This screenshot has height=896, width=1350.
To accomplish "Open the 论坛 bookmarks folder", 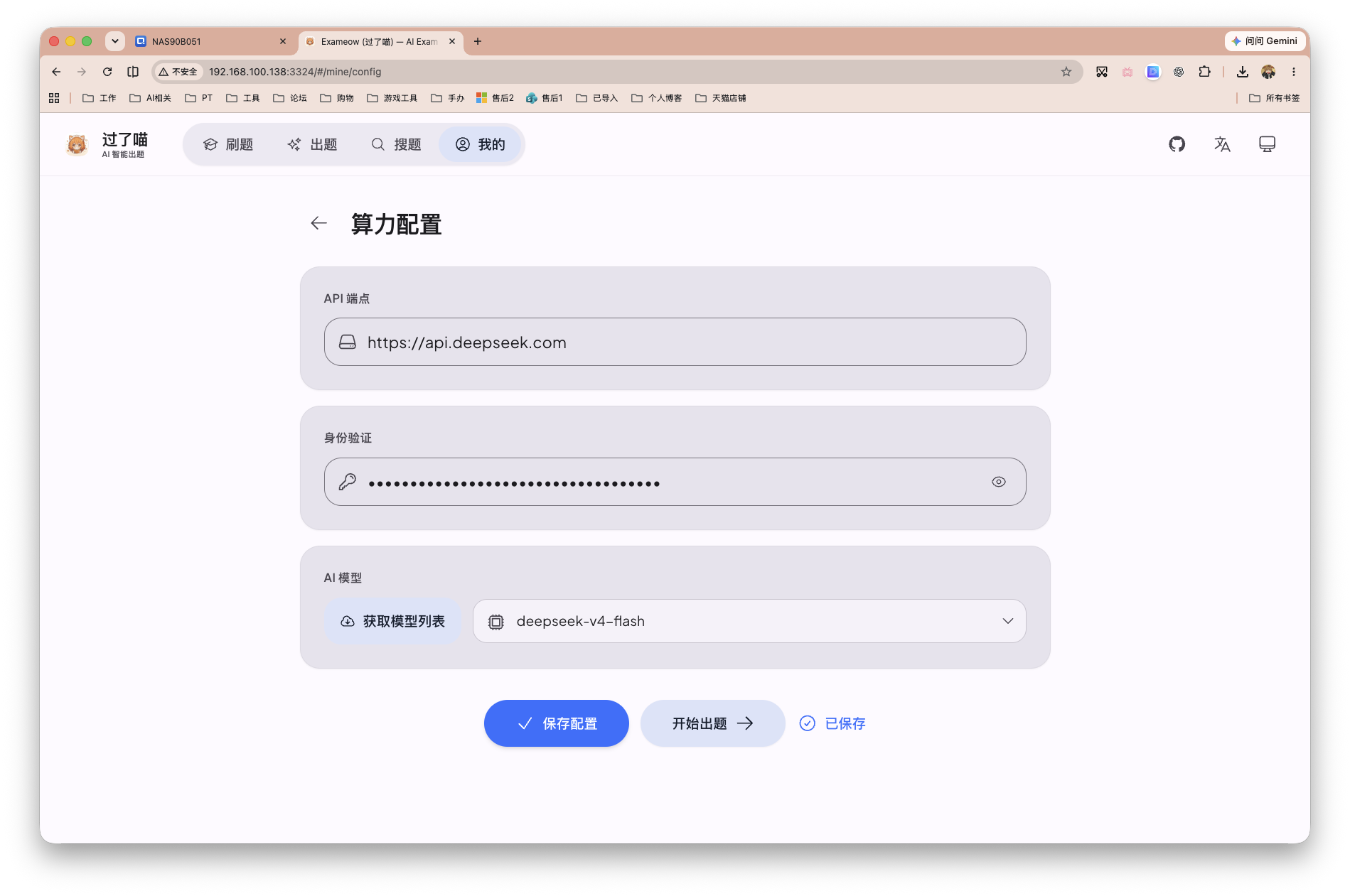I will pyautogui.click(x=290, y=98).
